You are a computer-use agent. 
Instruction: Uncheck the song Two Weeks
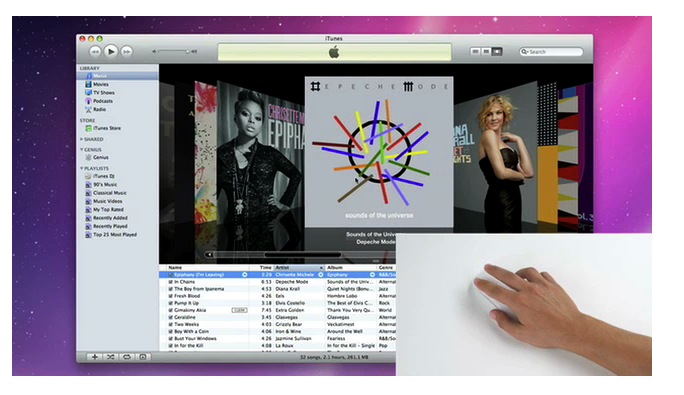tap(171, 324)
